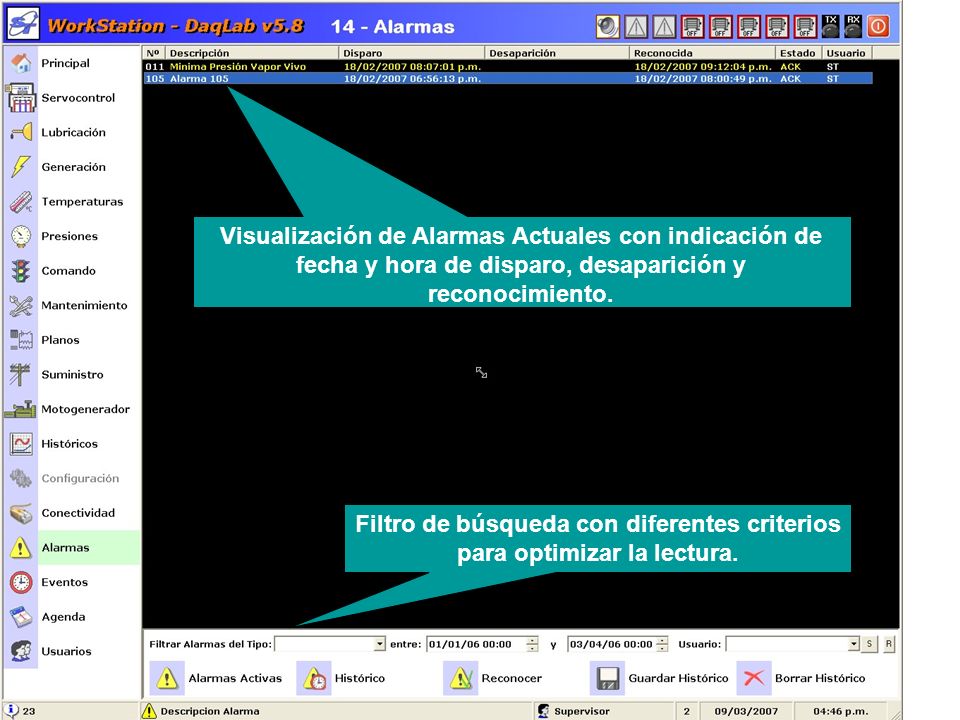Select the Alarmas sidebar entry
This screenshot has width=960, height=720.
[x=72, y=547]
